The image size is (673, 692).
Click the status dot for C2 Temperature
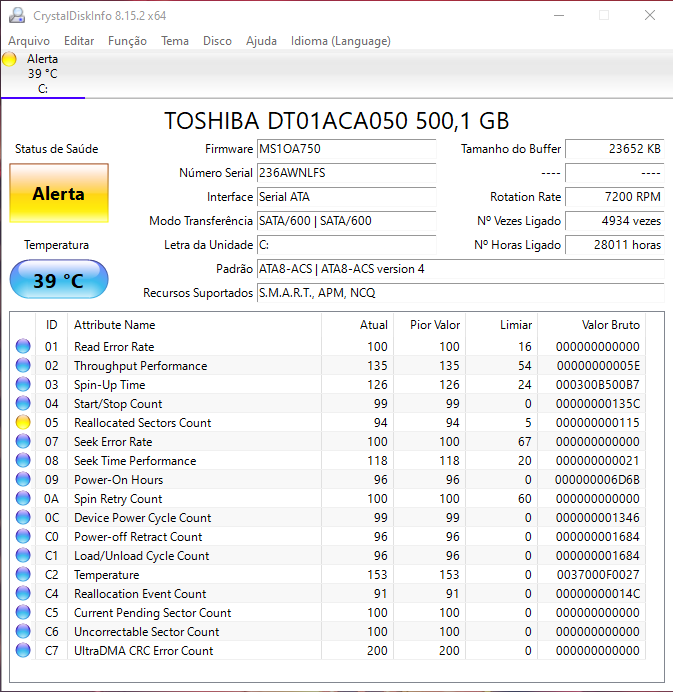coord(23,574)
